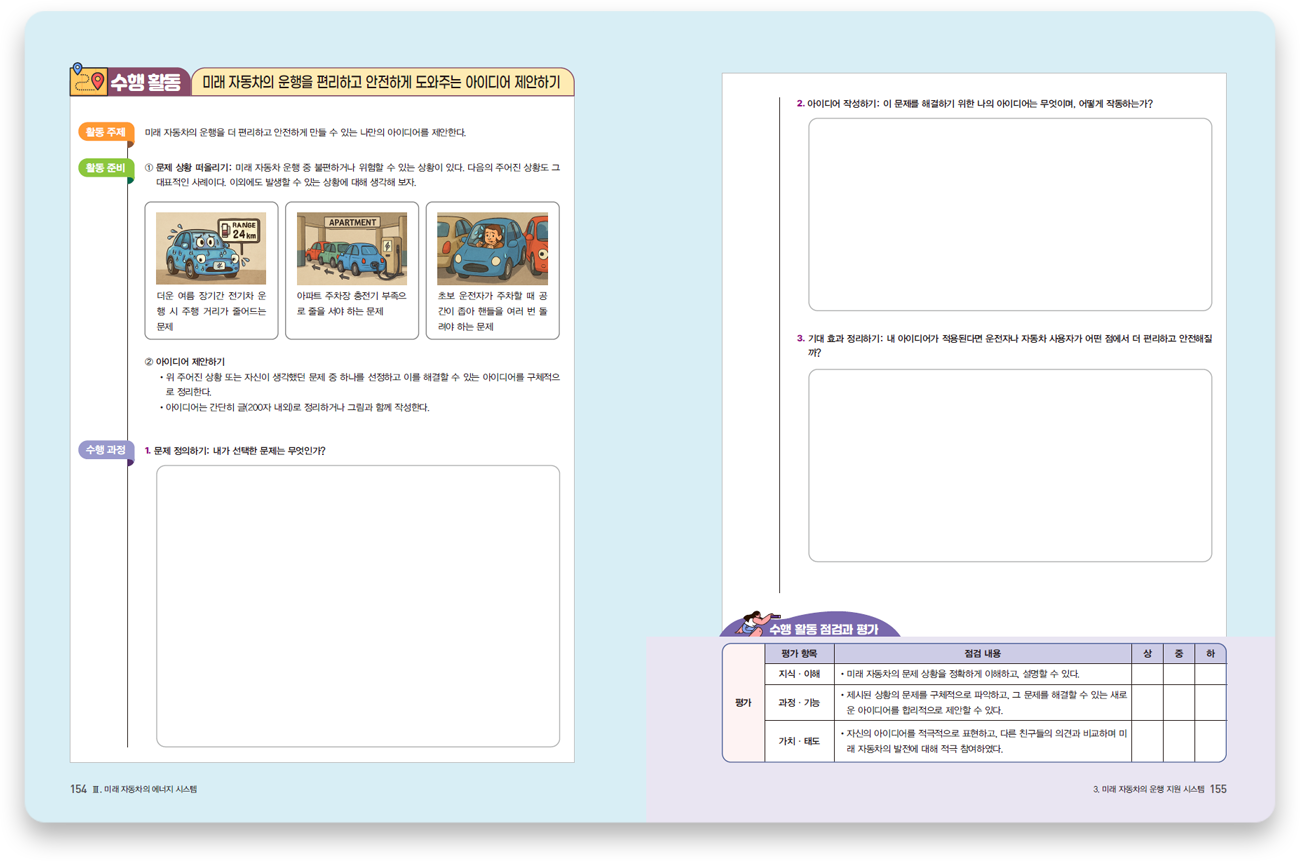The width and height of the screenshot is (1300, 861).
Task: Click the orange 활동 주제 badge
Action: click(105, 132)
